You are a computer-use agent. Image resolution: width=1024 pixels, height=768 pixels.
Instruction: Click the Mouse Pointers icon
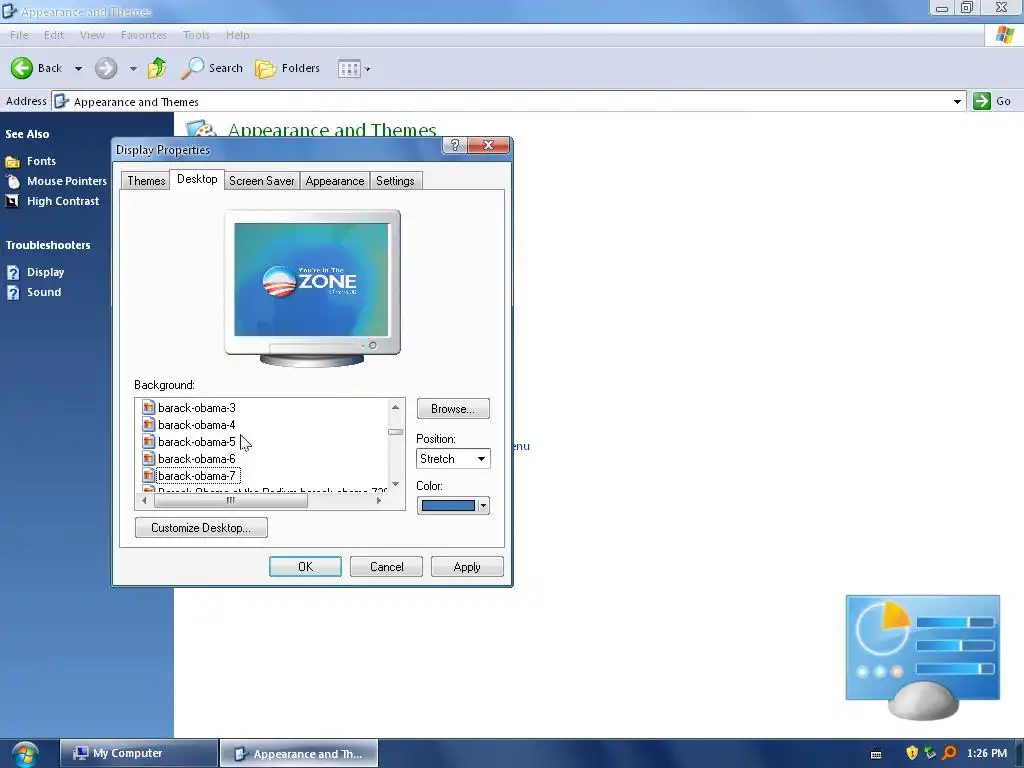12,182
